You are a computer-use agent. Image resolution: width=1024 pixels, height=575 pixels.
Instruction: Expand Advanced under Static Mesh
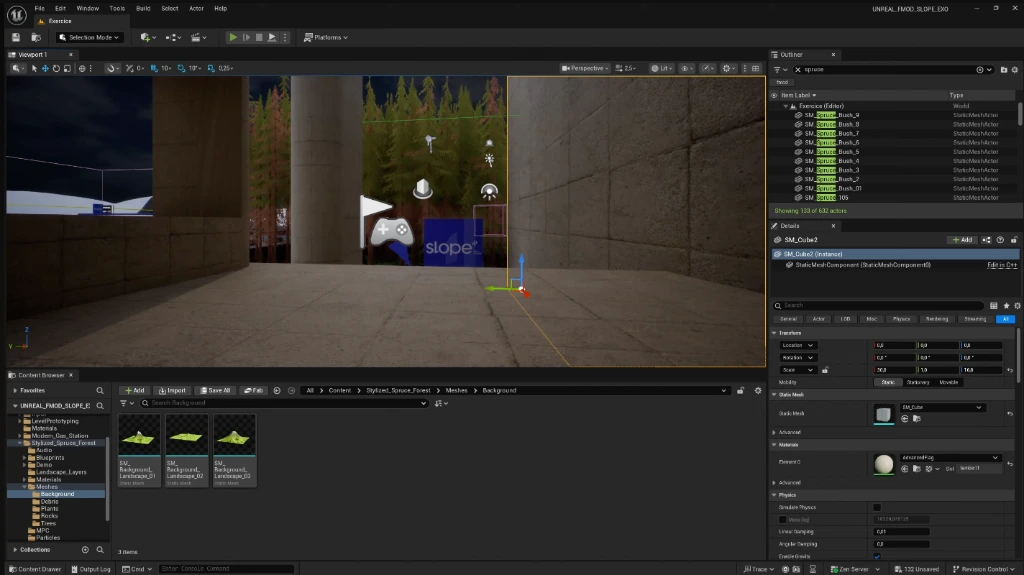point(775,433)
